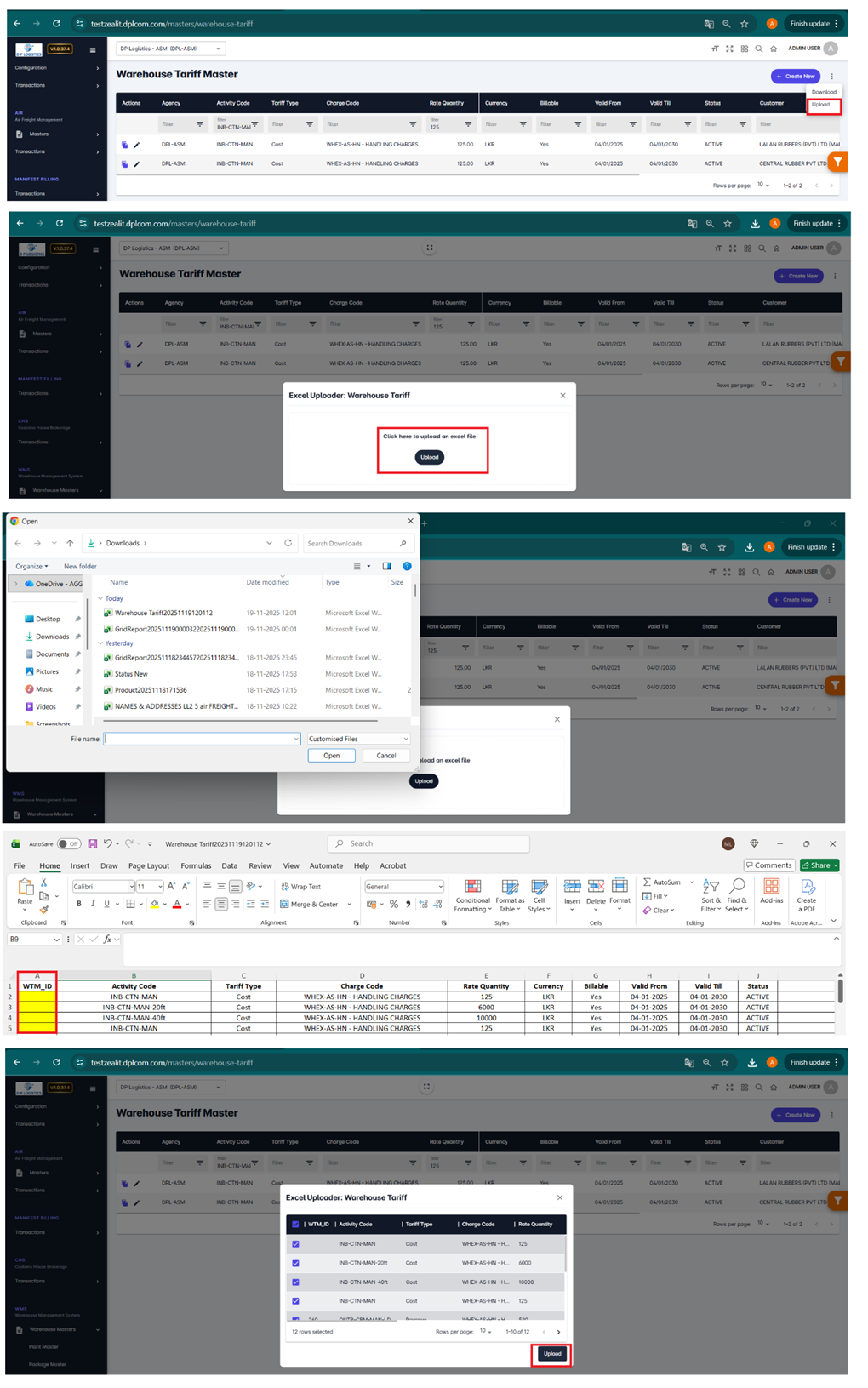The width and height of the screenshot is (868, 1388).
Task: Click the Share button in Excel
Action: (x=819, y=865)
